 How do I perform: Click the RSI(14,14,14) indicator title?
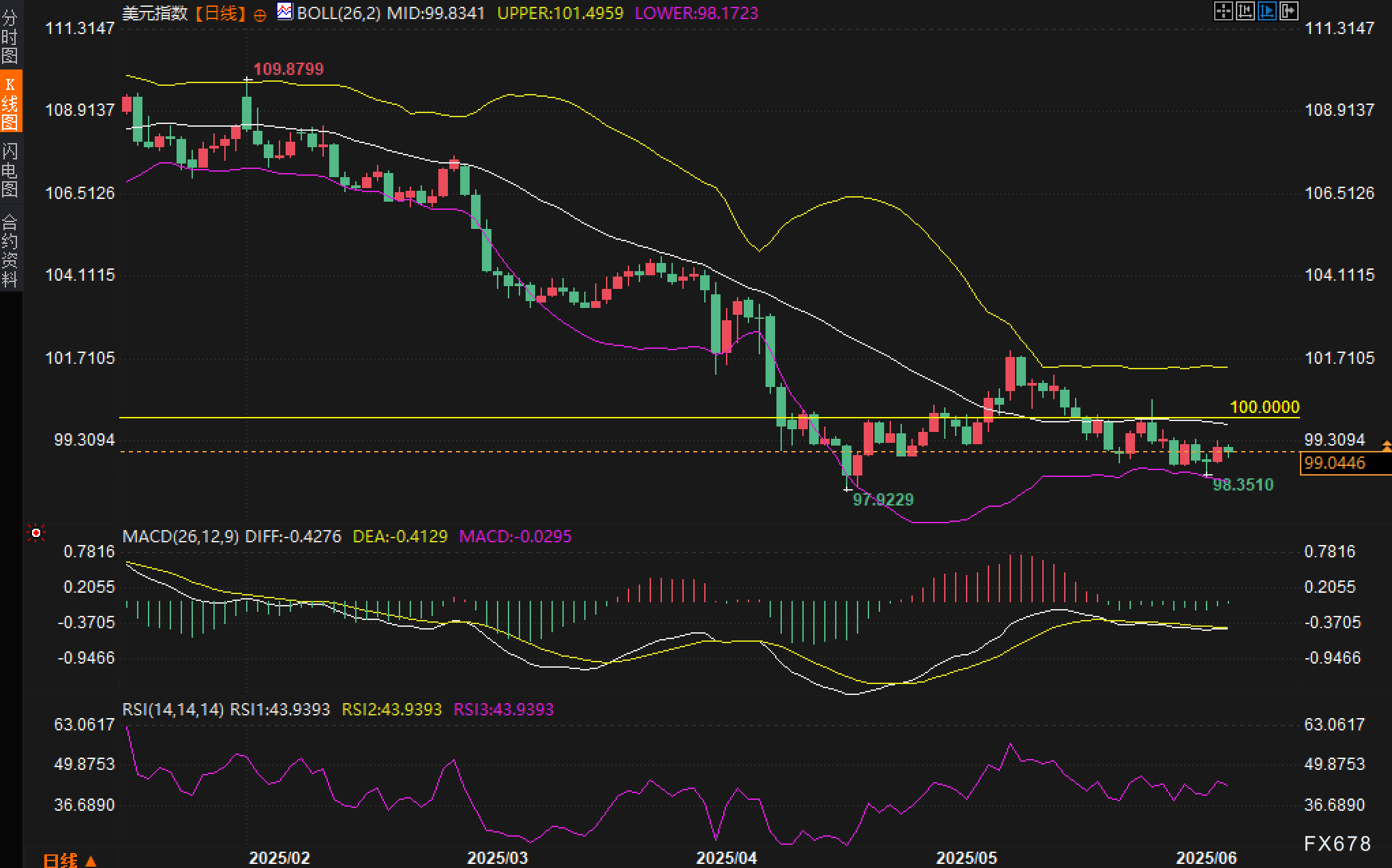coord(173,709)
